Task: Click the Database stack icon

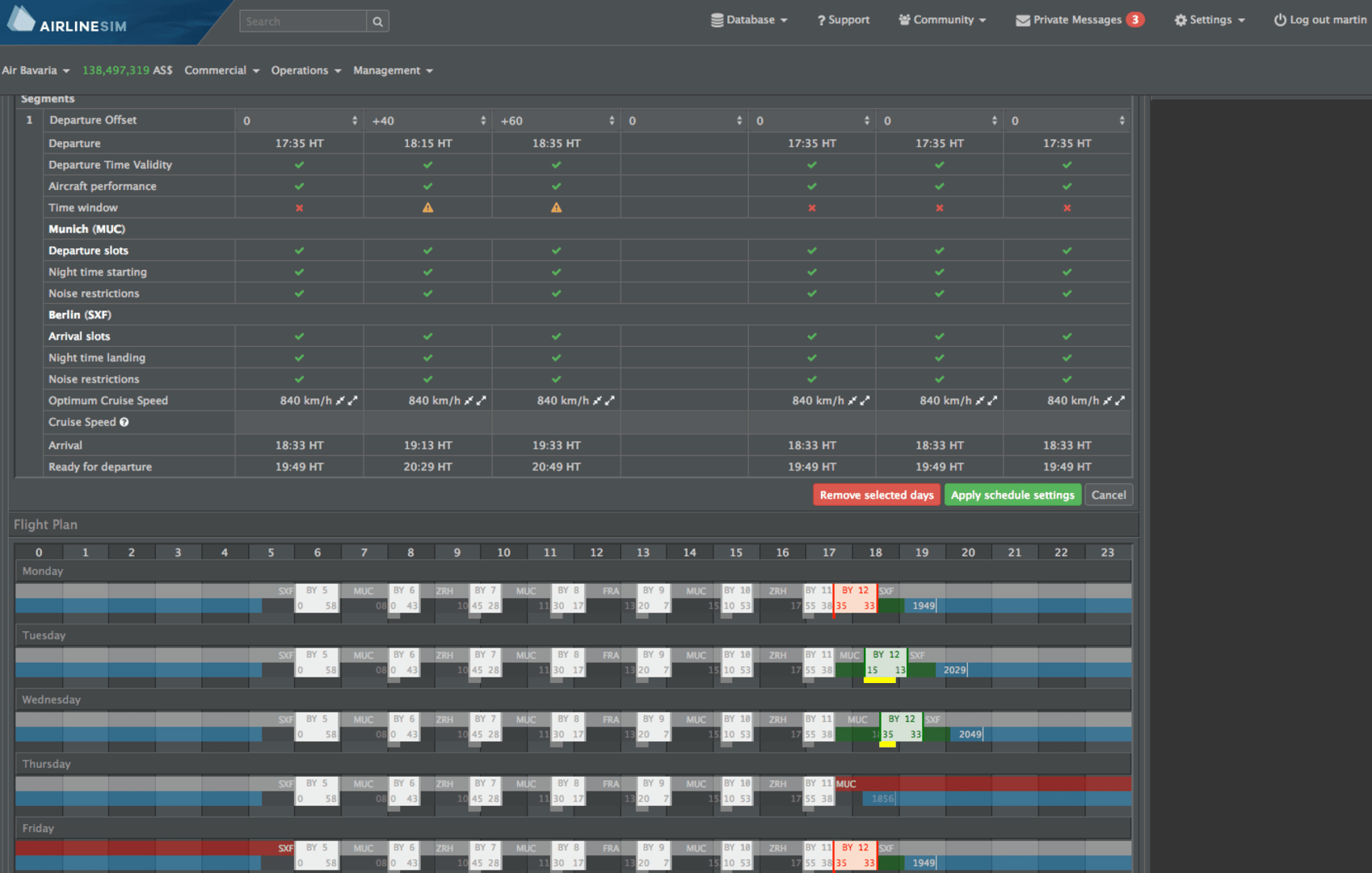Action: 717,20
